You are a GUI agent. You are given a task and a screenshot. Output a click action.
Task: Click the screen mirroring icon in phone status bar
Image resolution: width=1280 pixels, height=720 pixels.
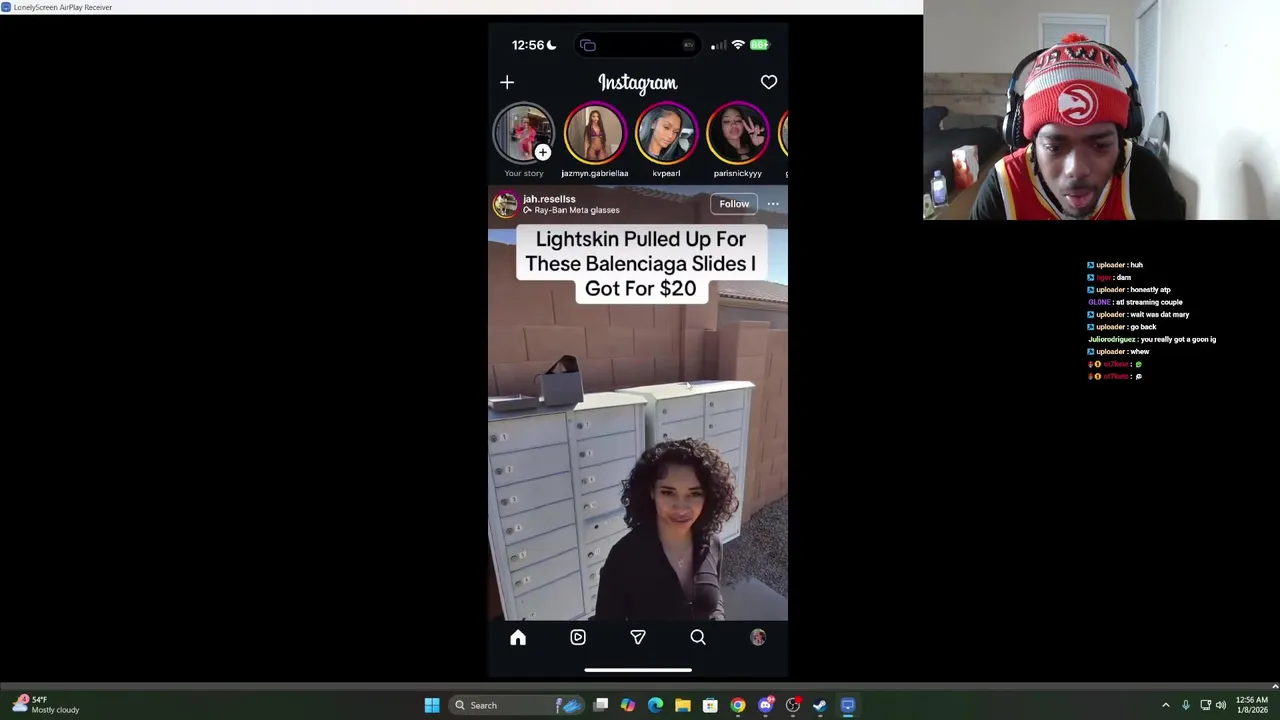tap(588, 45)
